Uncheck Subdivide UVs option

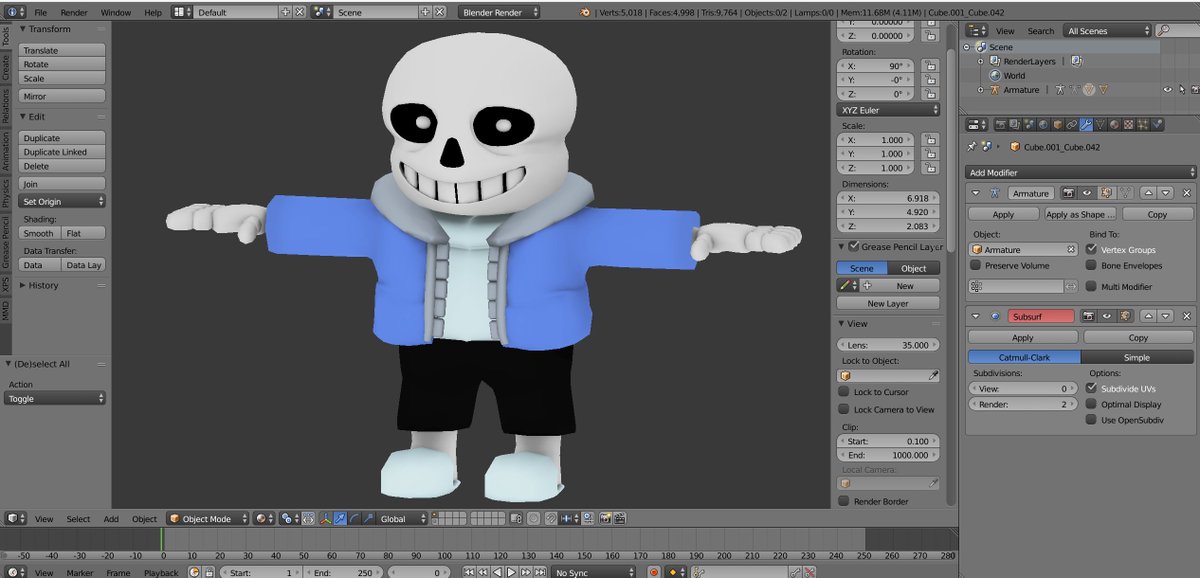pyautogui.click(x=1092, y=388)
